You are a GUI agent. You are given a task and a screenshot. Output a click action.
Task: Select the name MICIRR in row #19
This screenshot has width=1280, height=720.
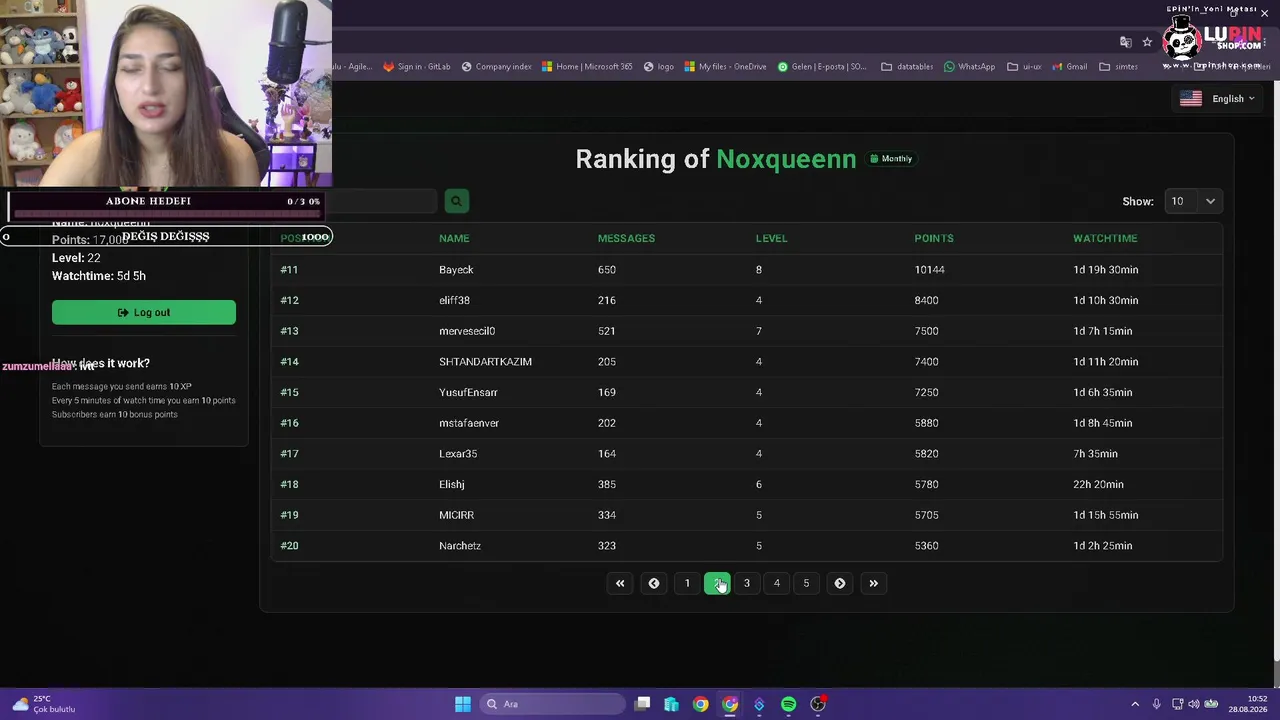[456, 515]
